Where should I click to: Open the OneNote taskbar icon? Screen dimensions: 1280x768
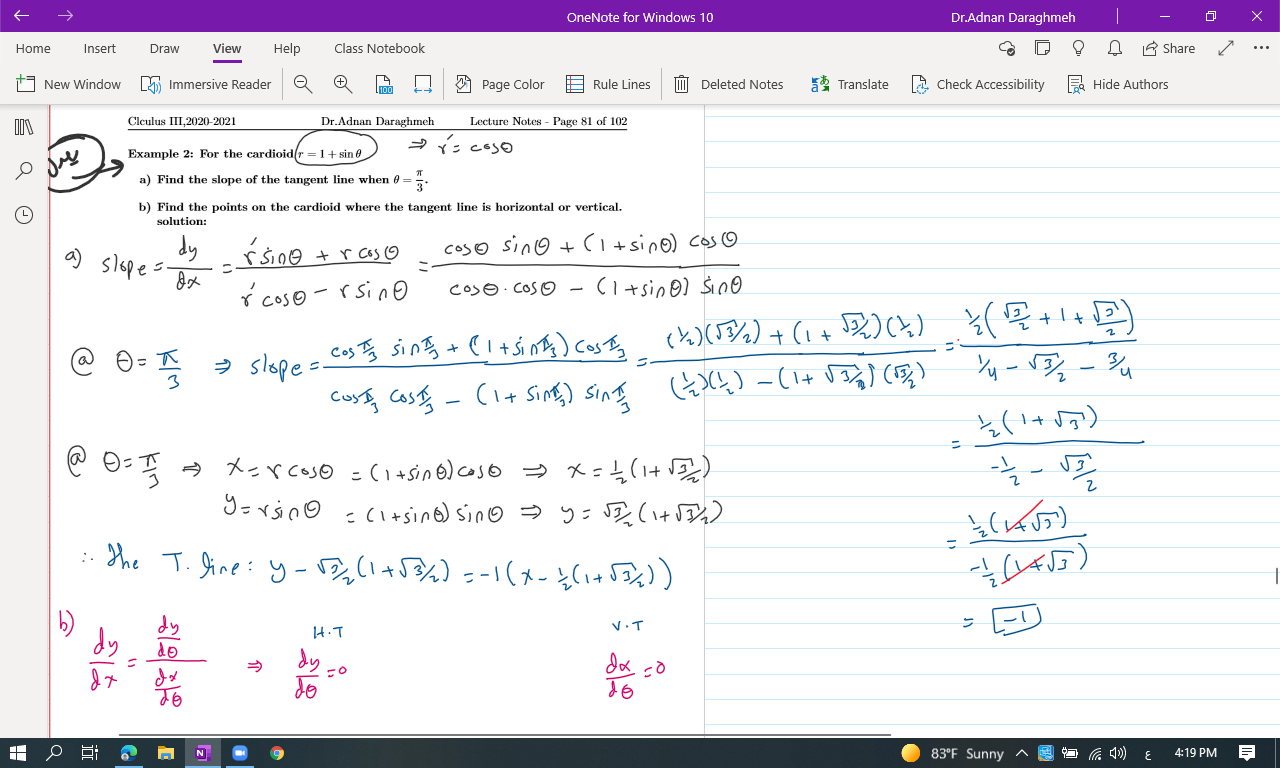tap(202, 753)
